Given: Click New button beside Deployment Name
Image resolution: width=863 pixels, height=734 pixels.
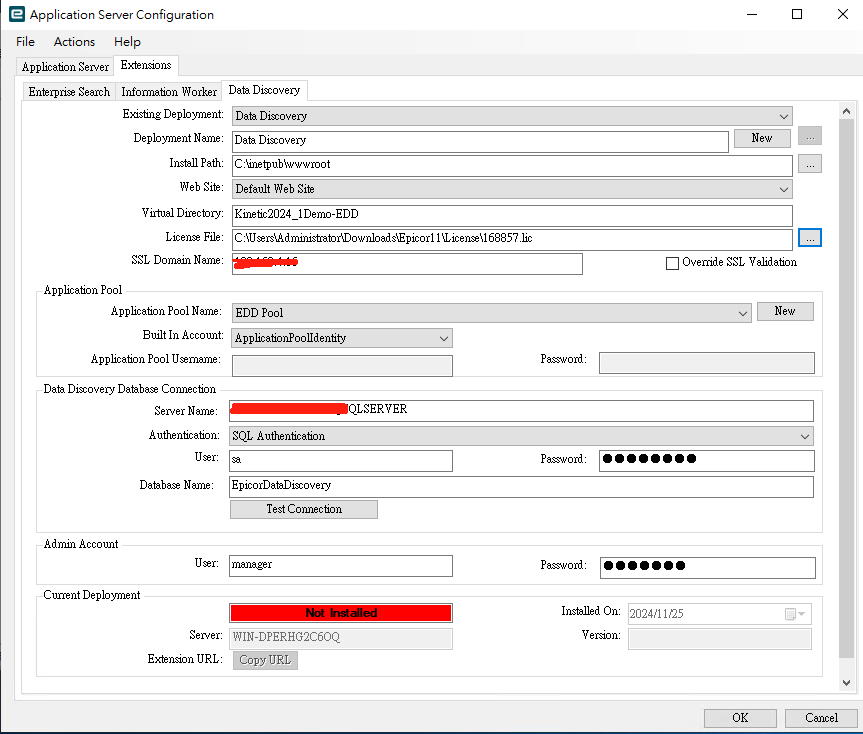Looking at the screenshot, I should (762, 138).
